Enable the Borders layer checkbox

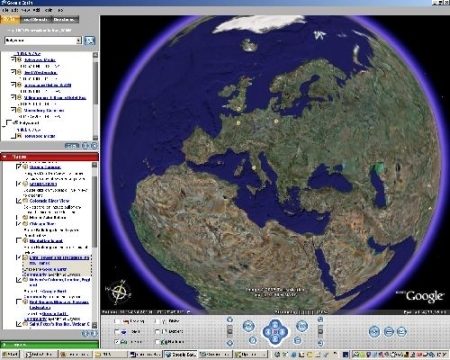tap(158, 332)
